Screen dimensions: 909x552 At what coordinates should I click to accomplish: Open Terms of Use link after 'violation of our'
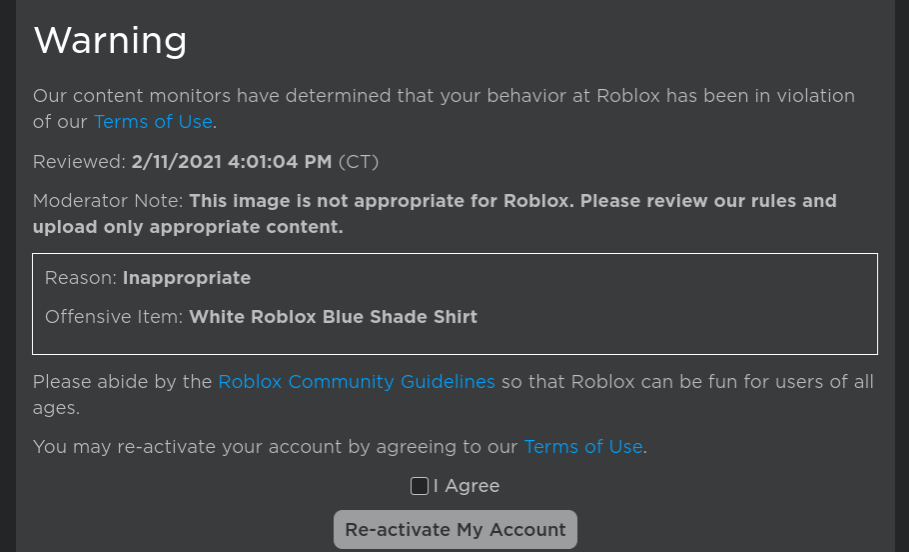(153, 122)
